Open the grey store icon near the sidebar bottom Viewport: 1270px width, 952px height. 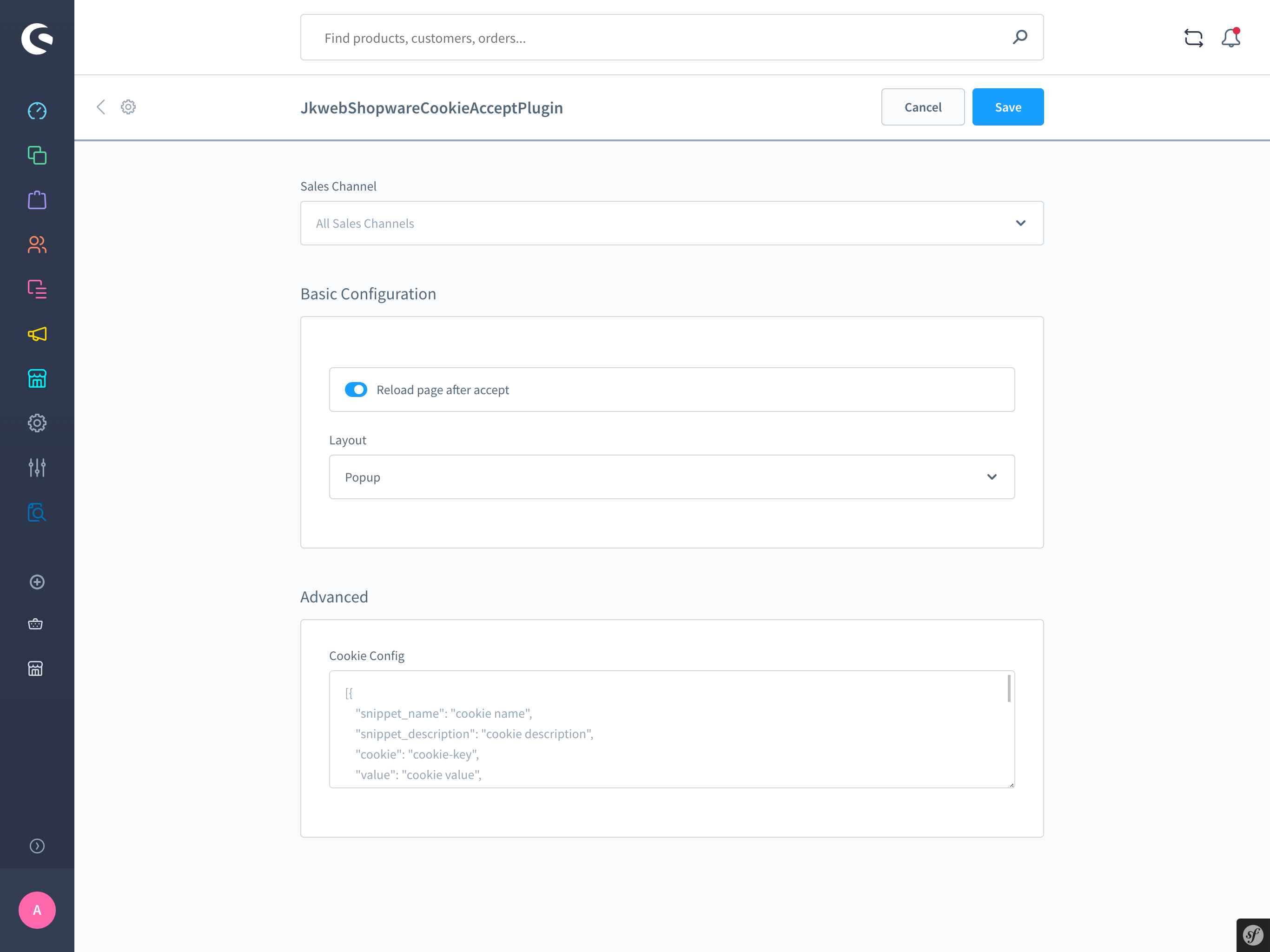[36, 668]
